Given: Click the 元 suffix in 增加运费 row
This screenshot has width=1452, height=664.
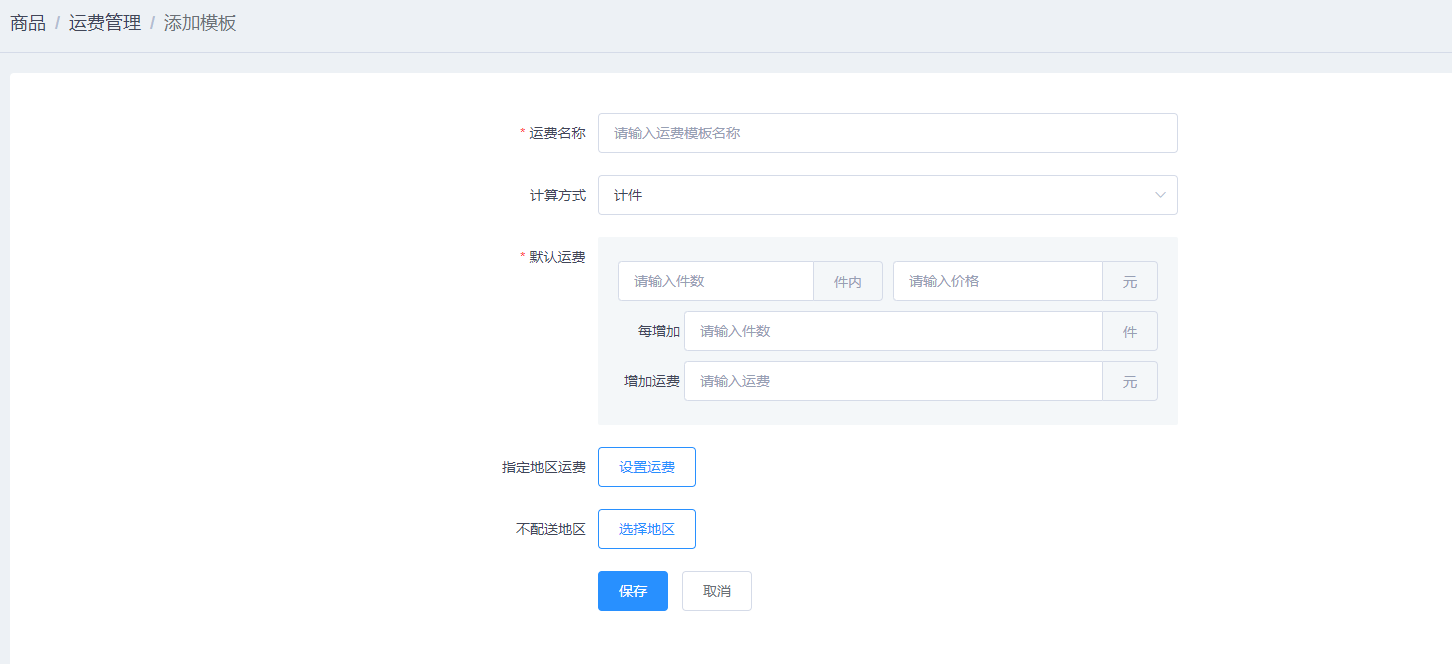Looking at the screenshot, I should pos(1130,382).
